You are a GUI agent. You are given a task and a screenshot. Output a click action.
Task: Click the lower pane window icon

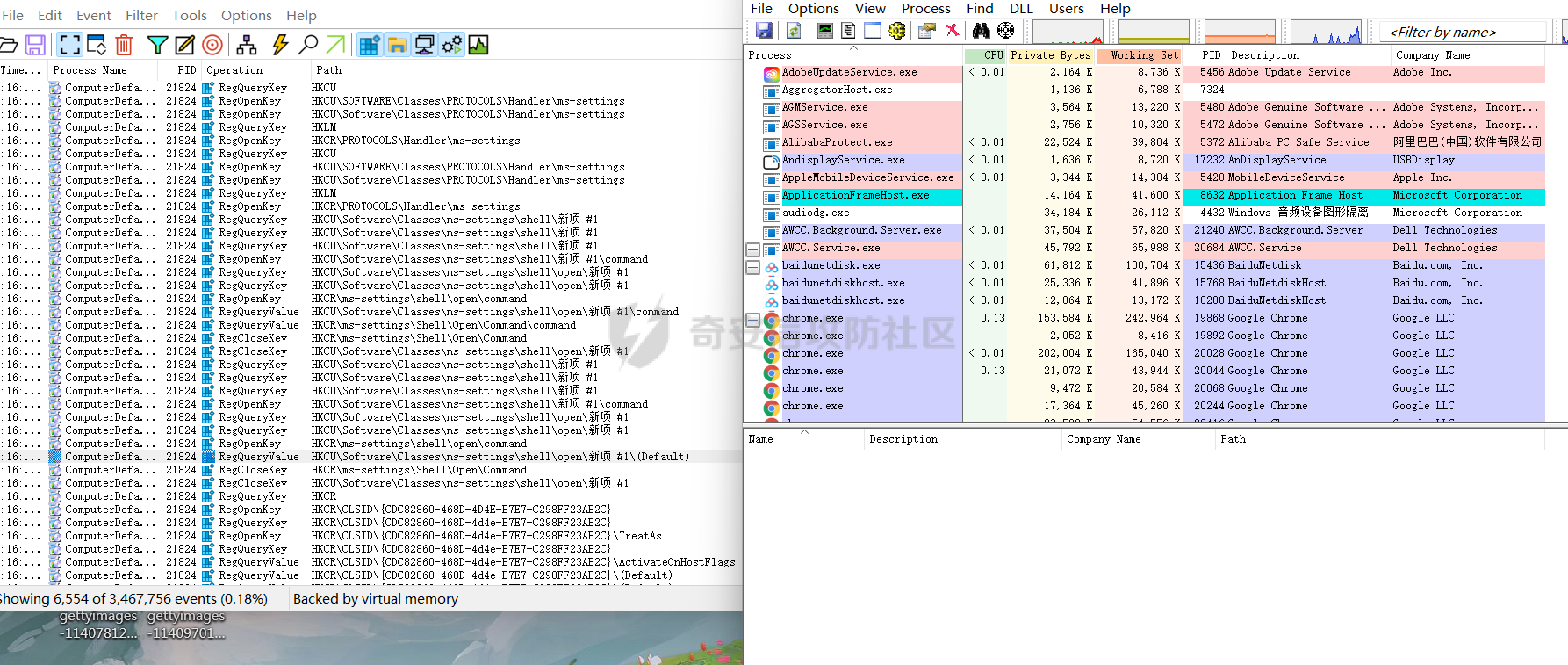tap(873, 31)
